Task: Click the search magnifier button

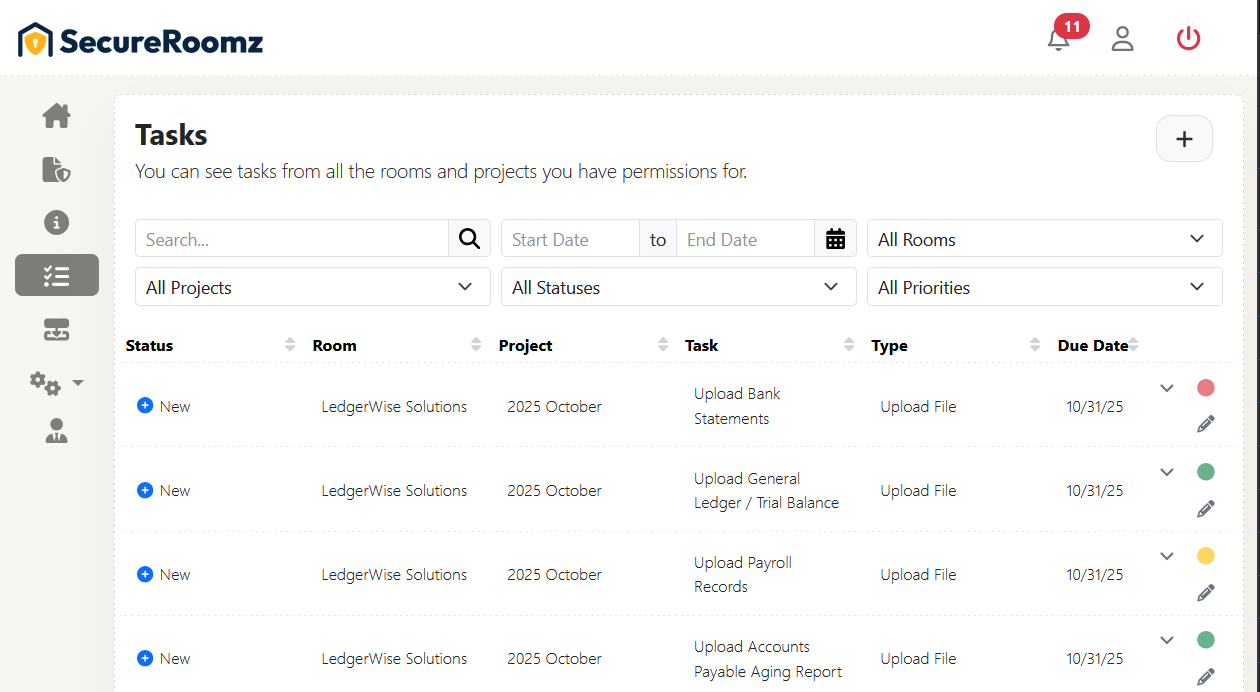Action: tap(469, 238)
